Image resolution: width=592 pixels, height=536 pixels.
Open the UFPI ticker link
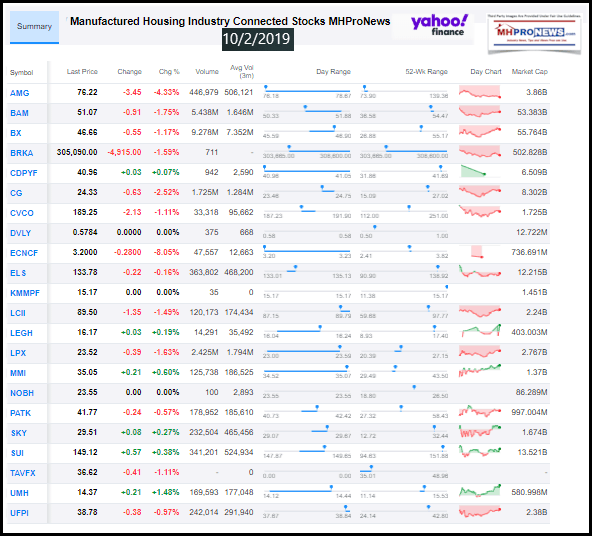(19, 513)
